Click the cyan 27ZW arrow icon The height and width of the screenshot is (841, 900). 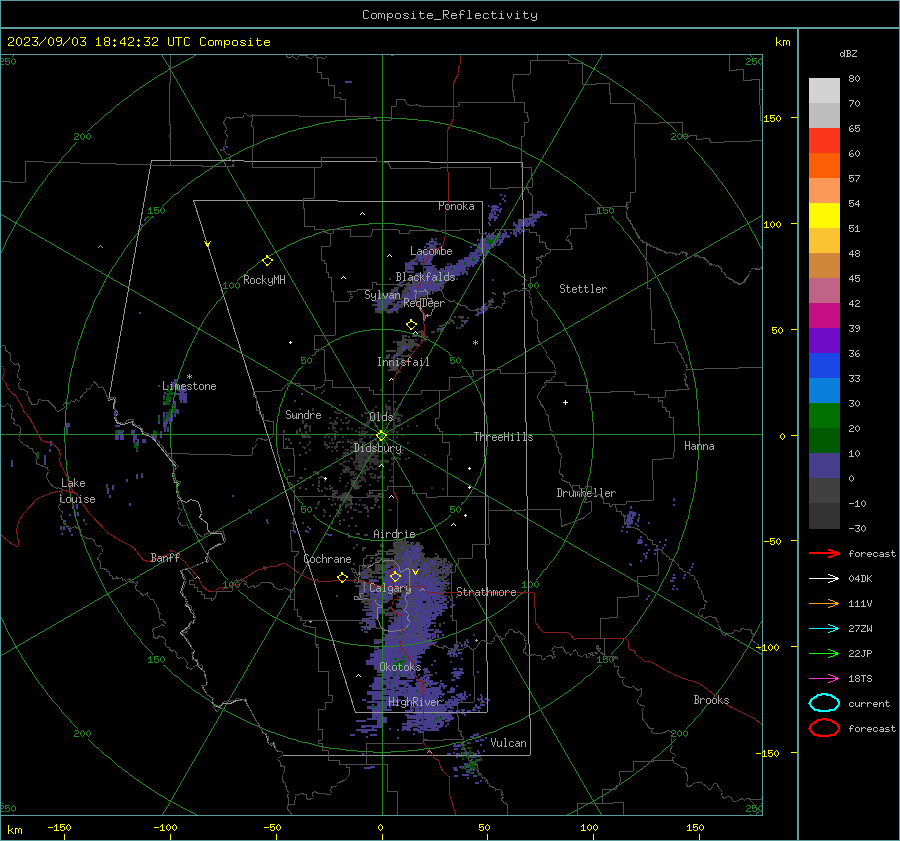[824, 628]
